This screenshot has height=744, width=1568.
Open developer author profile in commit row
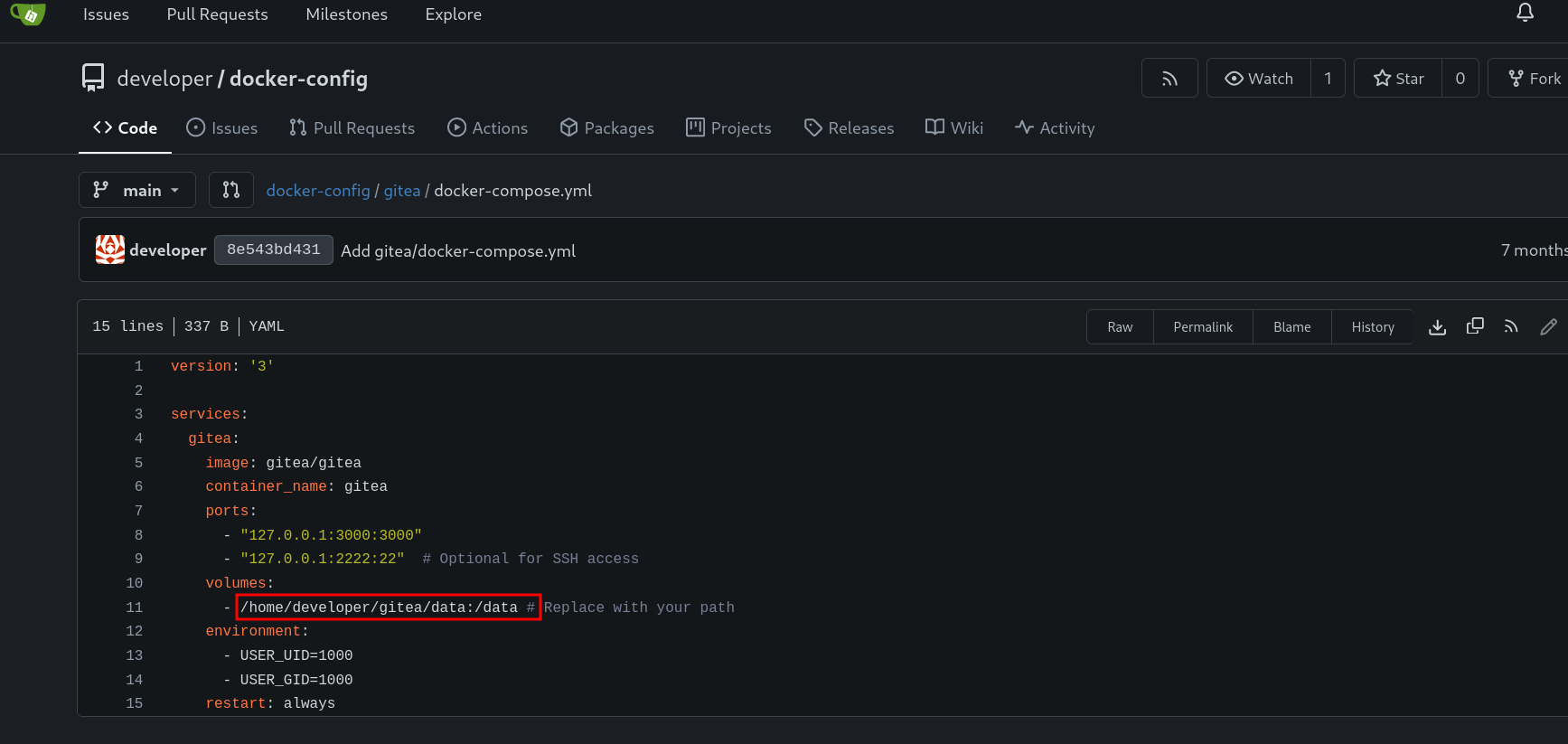tap(167, 250)
